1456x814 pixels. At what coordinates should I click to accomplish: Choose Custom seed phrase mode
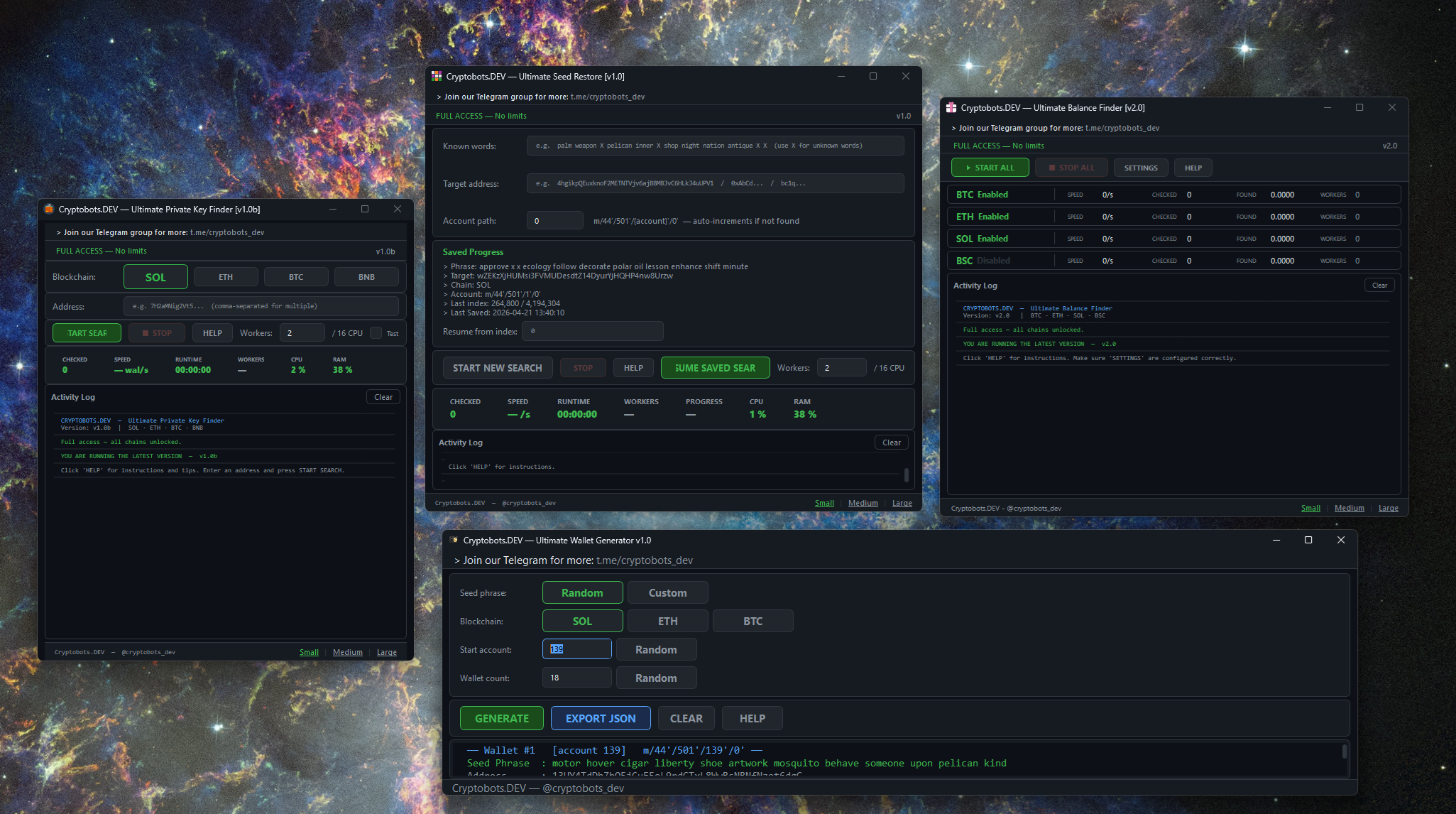(x=667, y=592)
